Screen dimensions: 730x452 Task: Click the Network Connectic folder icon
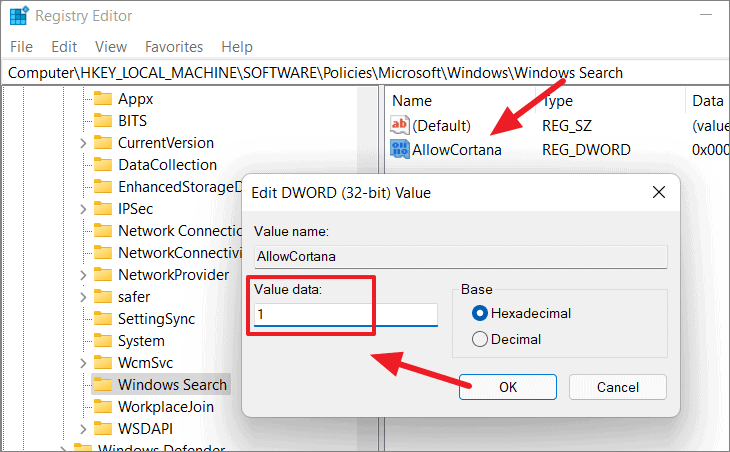pos(103,230)
